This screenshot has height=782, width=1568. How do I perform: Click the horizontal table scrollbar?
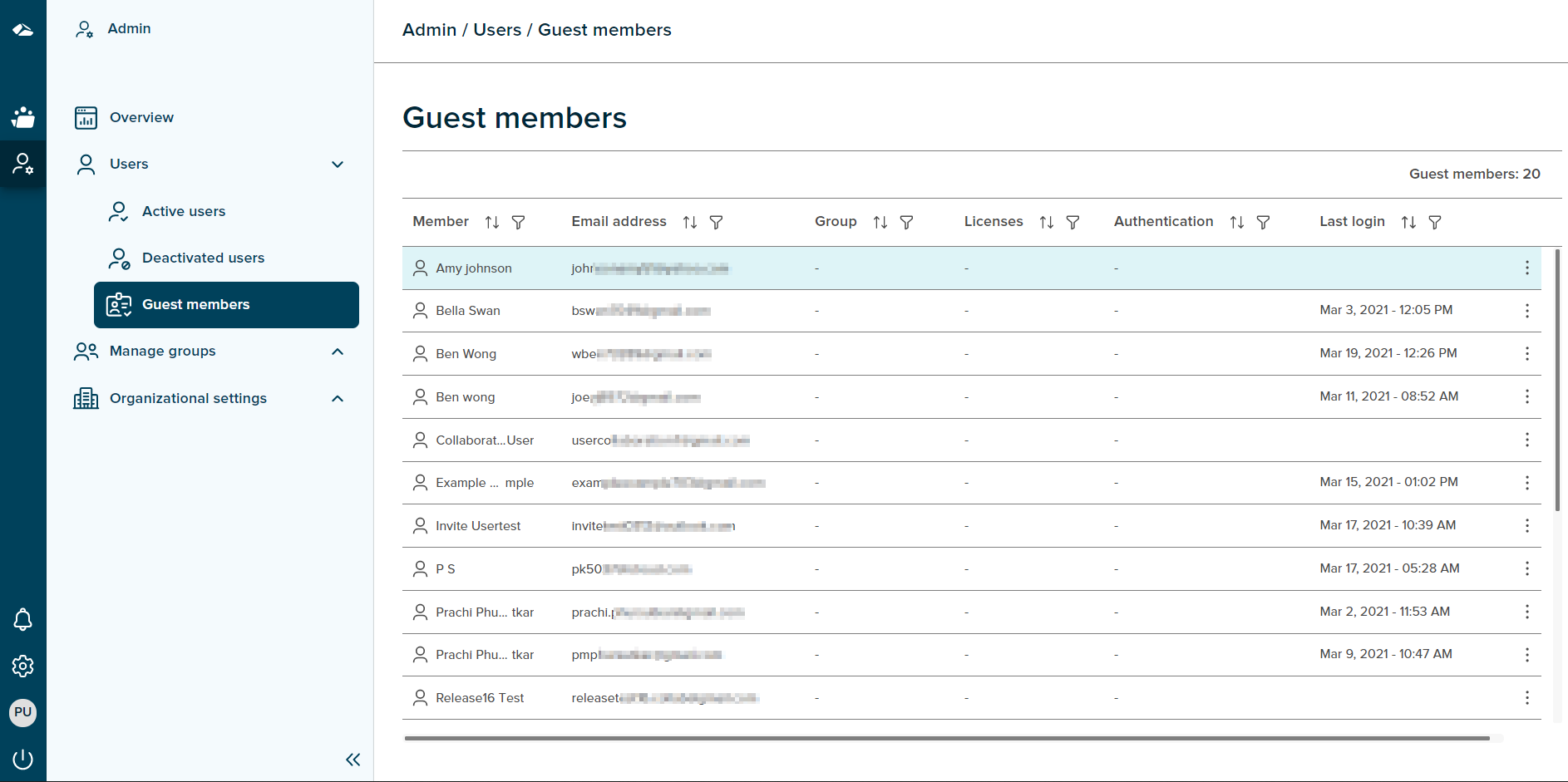947,738
